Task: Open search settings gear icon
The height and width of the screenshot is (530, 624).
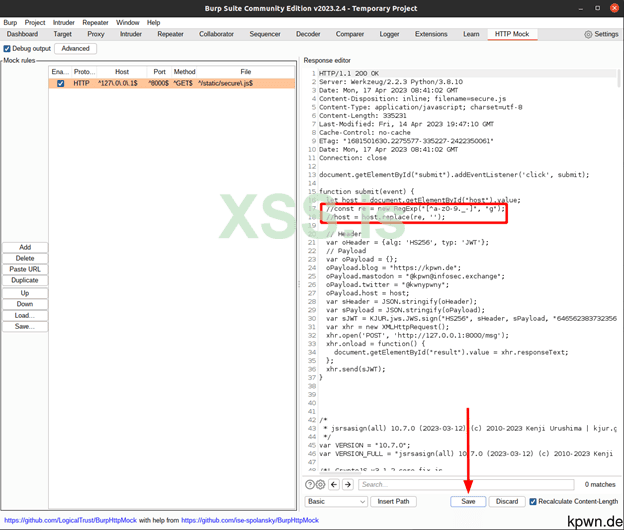Action: click(321, 484)
